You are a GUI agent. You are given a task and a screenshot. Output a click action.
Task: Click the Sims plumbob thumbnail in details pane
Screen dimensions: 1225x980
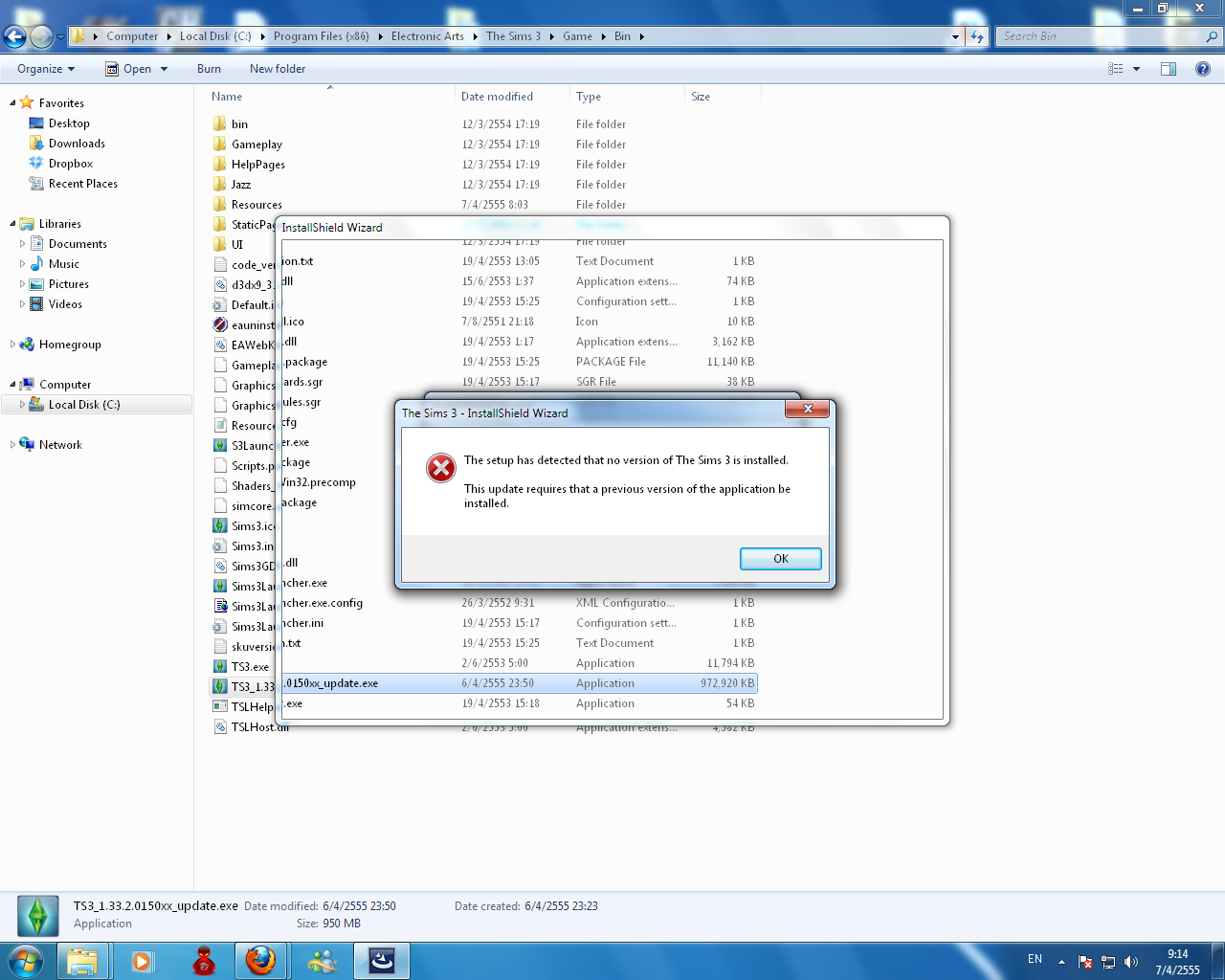[x=37, y=916]
